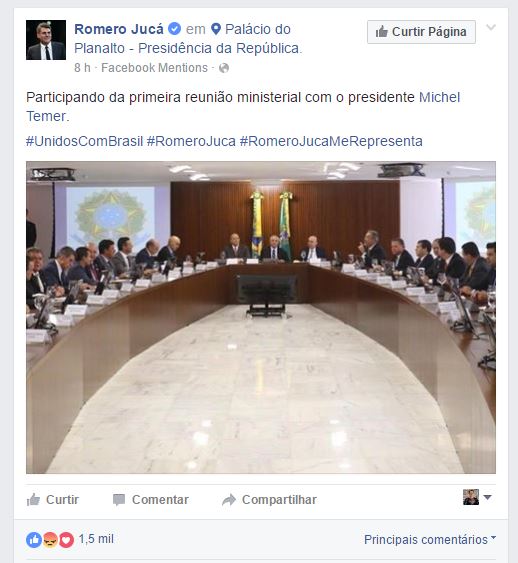Click the Curtir Página button
The image size is (518, 563).
tap(421, 32)
